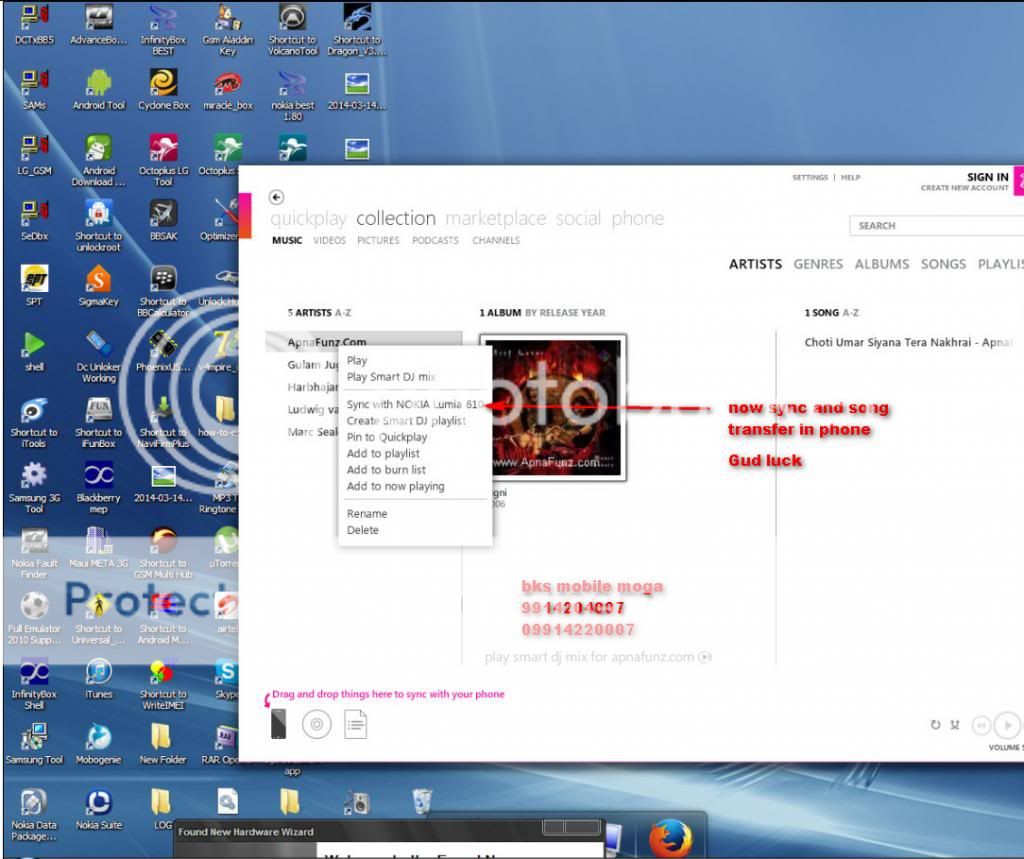
Task: Switch to the GENRES view
Action: click(x=818, y=264)
